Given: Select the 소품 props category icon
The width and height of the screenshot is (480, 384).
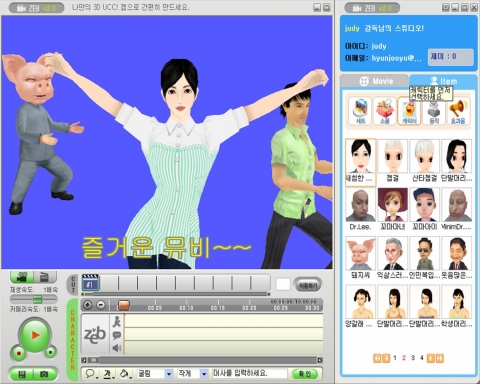Looking at the screenshot, I should 385,111.
